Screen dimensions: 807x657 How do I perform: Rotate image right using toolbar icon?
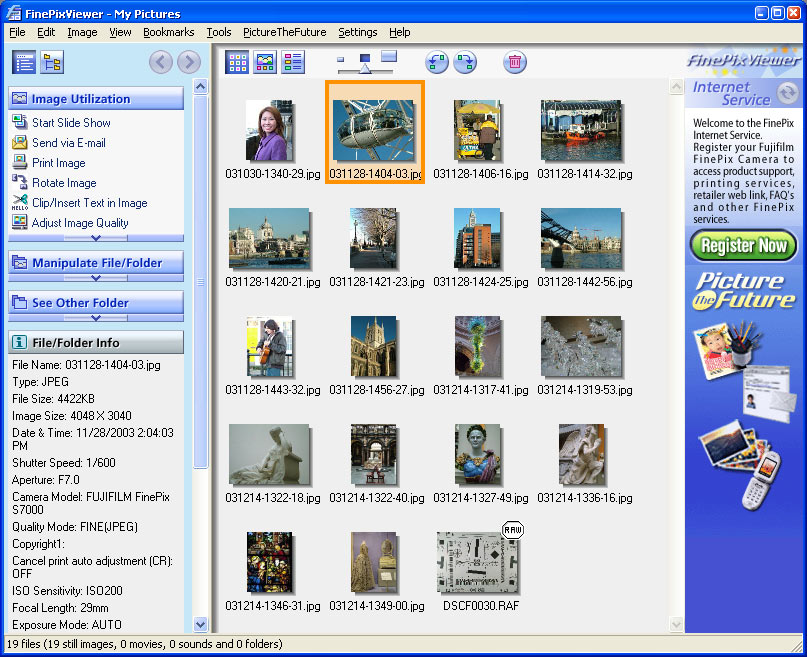pos(465,63)
